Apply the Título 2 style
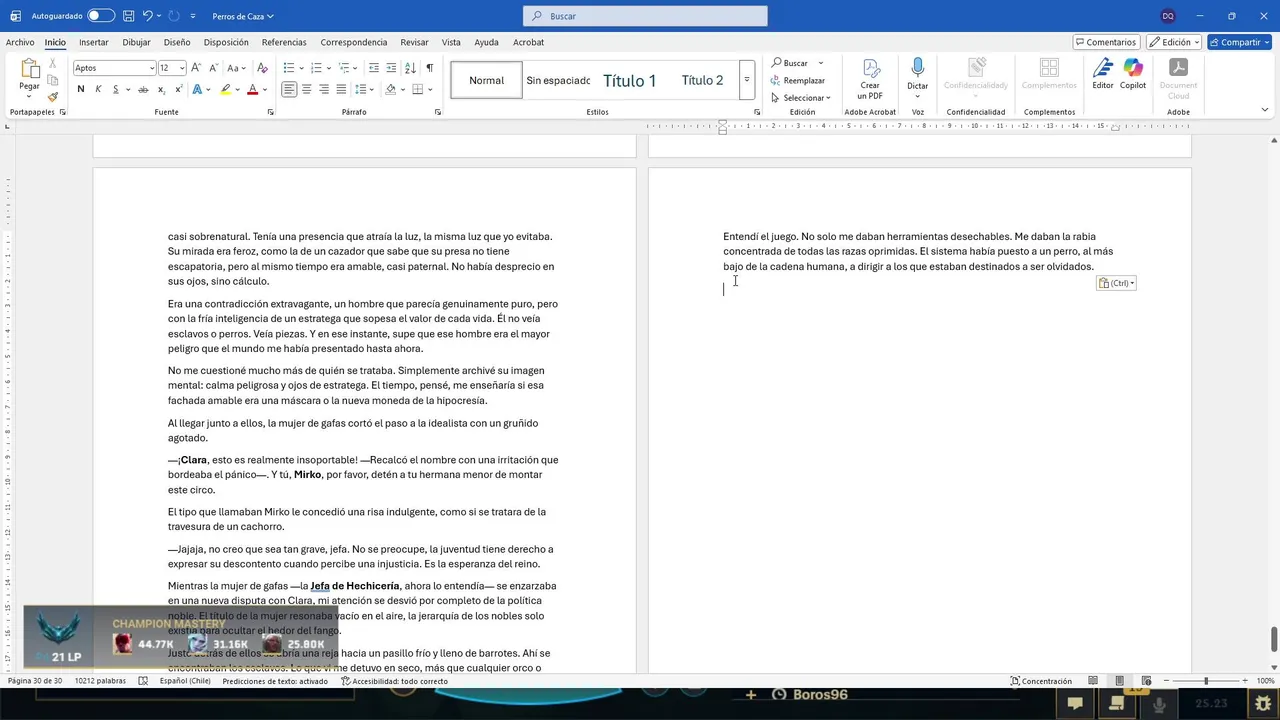The image size is (1280, 720). (x=702, y=80)
